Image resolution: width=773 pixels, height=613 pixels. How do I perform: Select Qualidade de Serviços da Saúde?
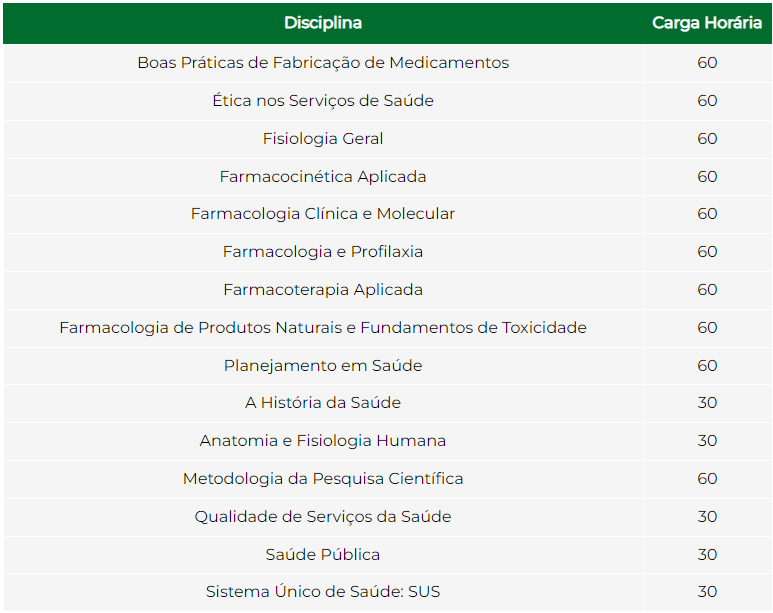(323, 517)
